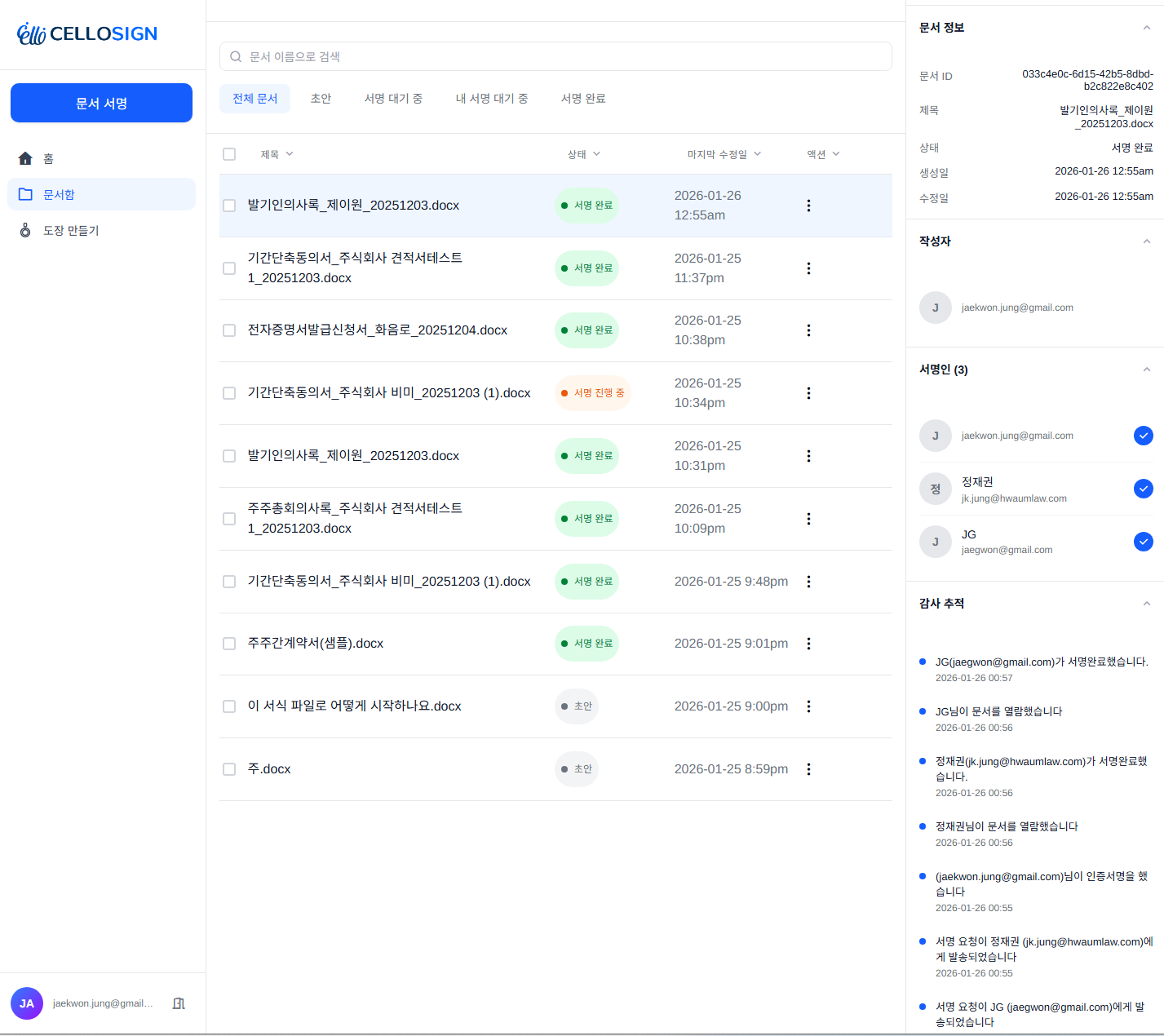Collapse the 서명인 (3) section
The image size is (1164, 1036).
point(1146,370)
